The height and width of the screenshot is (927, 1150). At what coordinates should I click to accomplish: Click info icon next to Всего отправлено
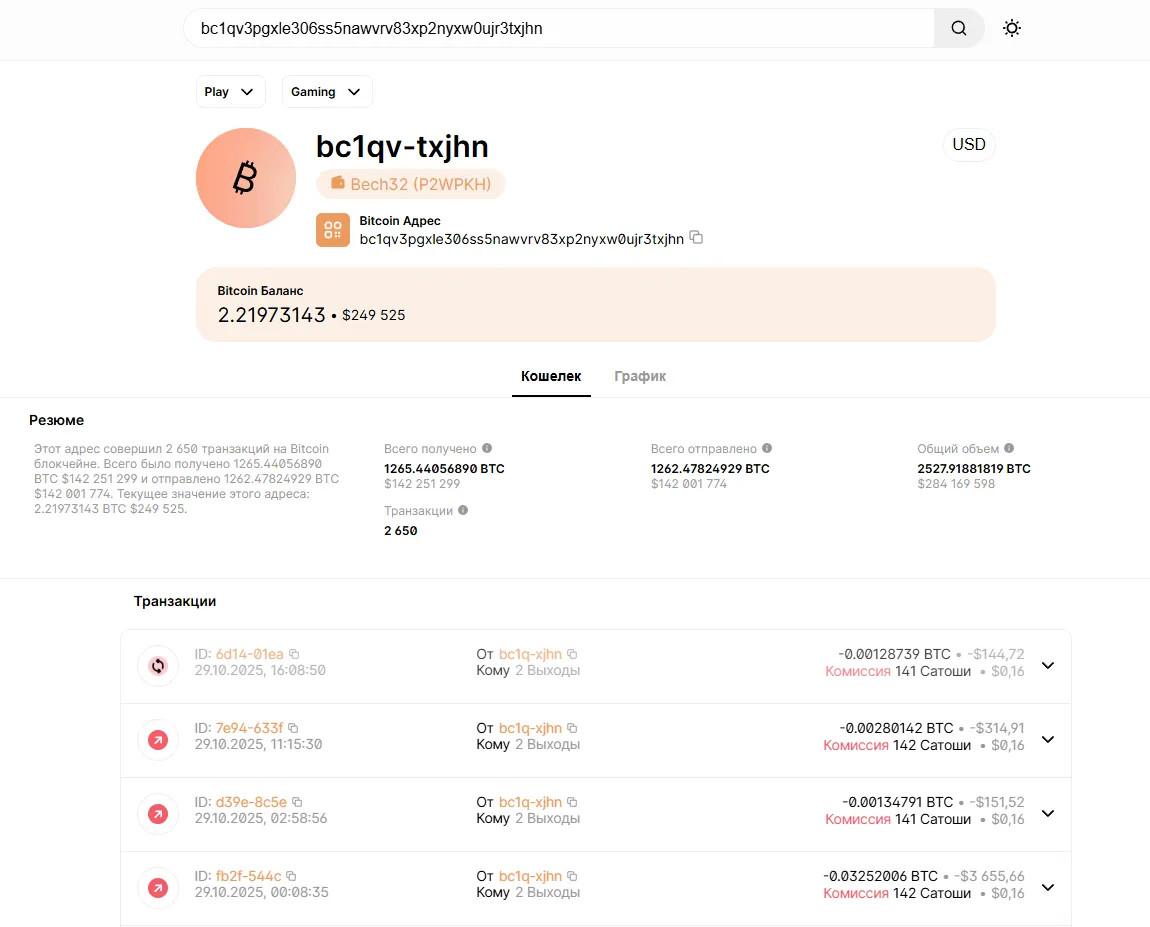[767, 448]
